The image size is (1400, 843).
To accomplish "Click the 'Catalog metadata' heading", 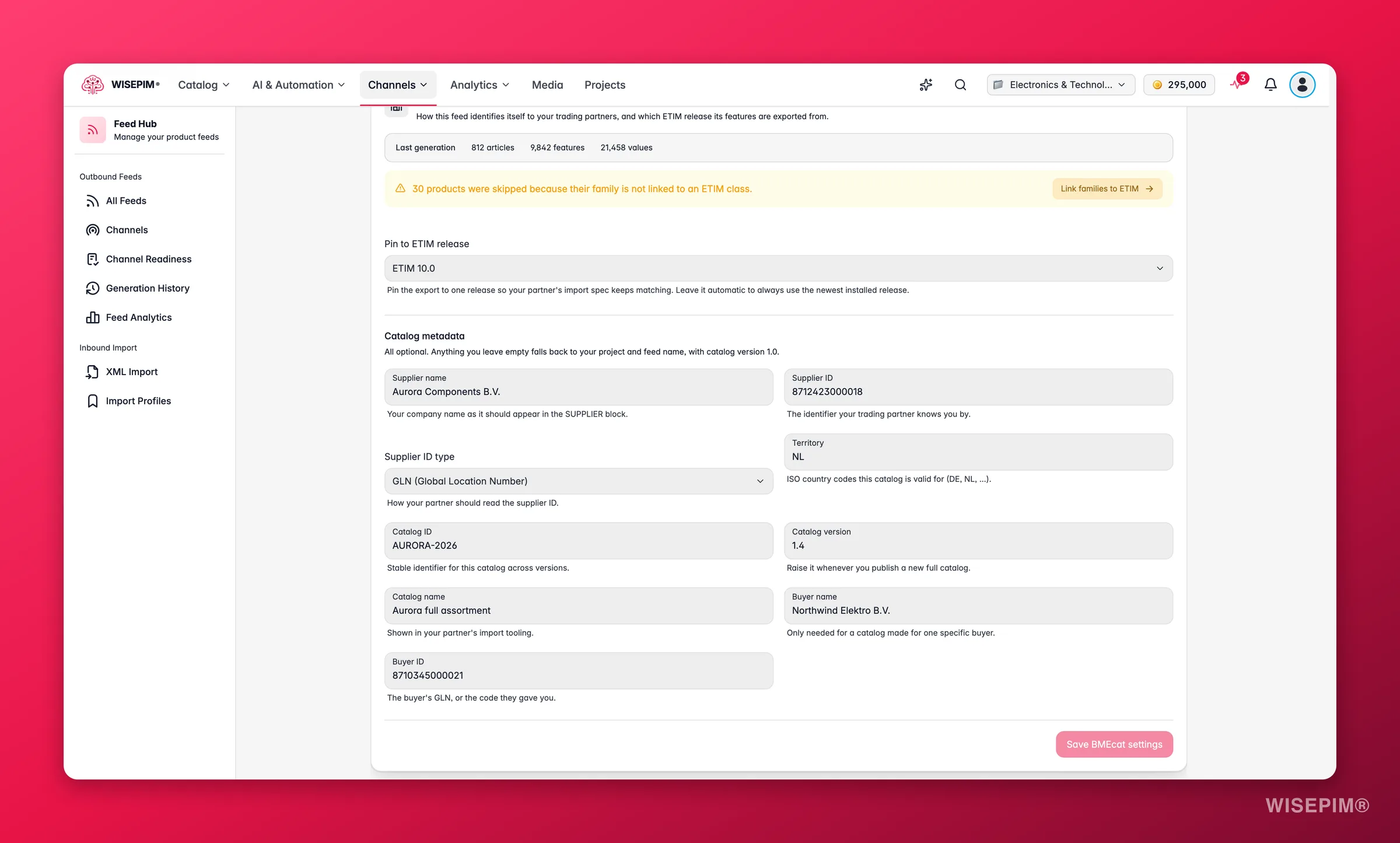I will point(424,336).
